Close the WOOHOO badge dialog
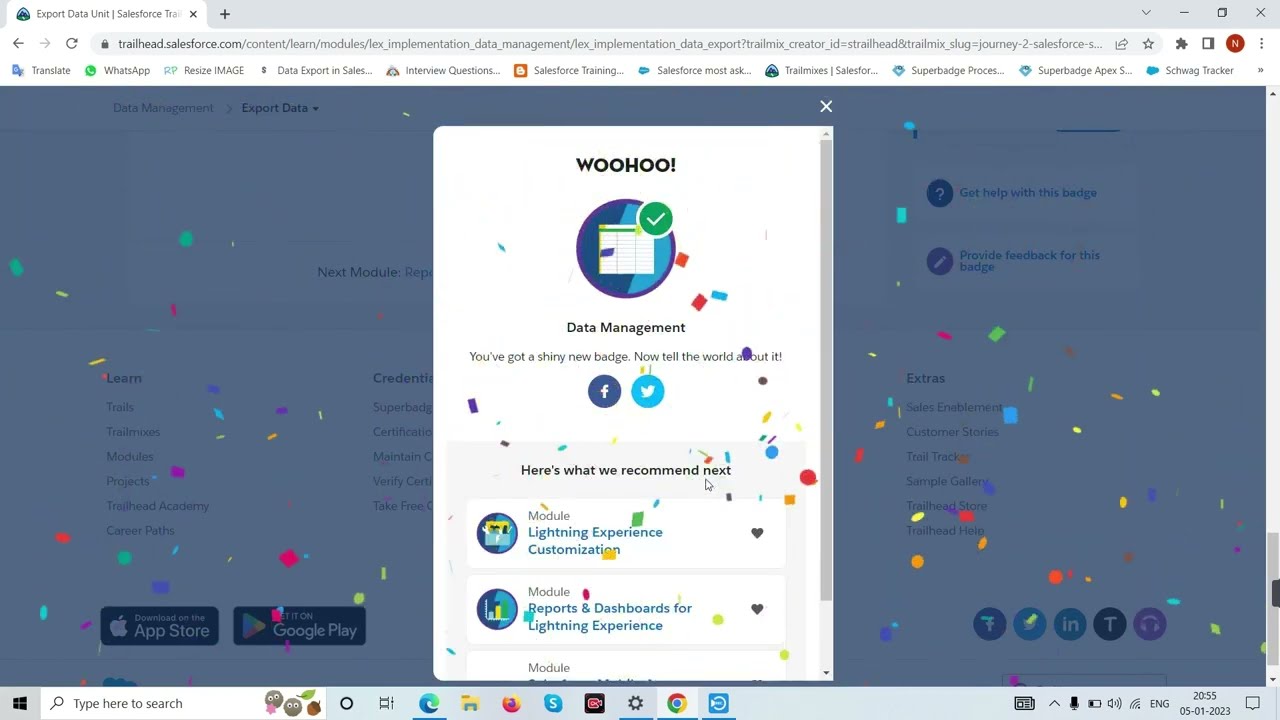The width and height of the screenshot is (1280, 720). coord(826,106)
